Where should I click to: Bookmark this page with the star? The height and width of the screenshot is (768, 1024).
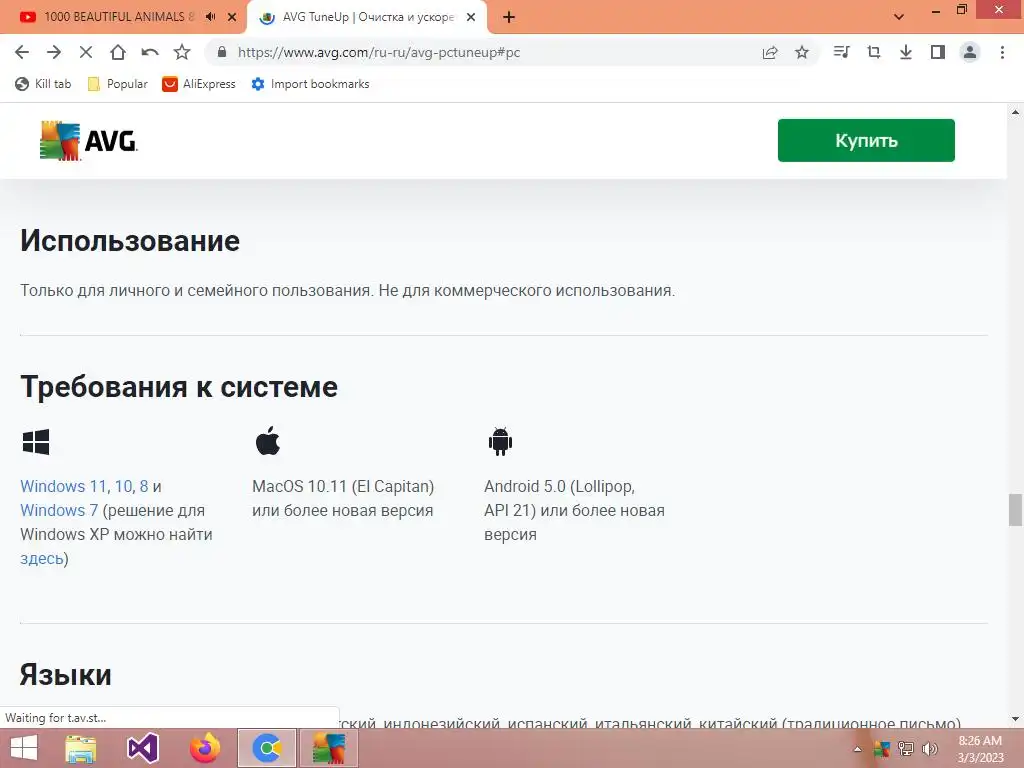(802, 52)
